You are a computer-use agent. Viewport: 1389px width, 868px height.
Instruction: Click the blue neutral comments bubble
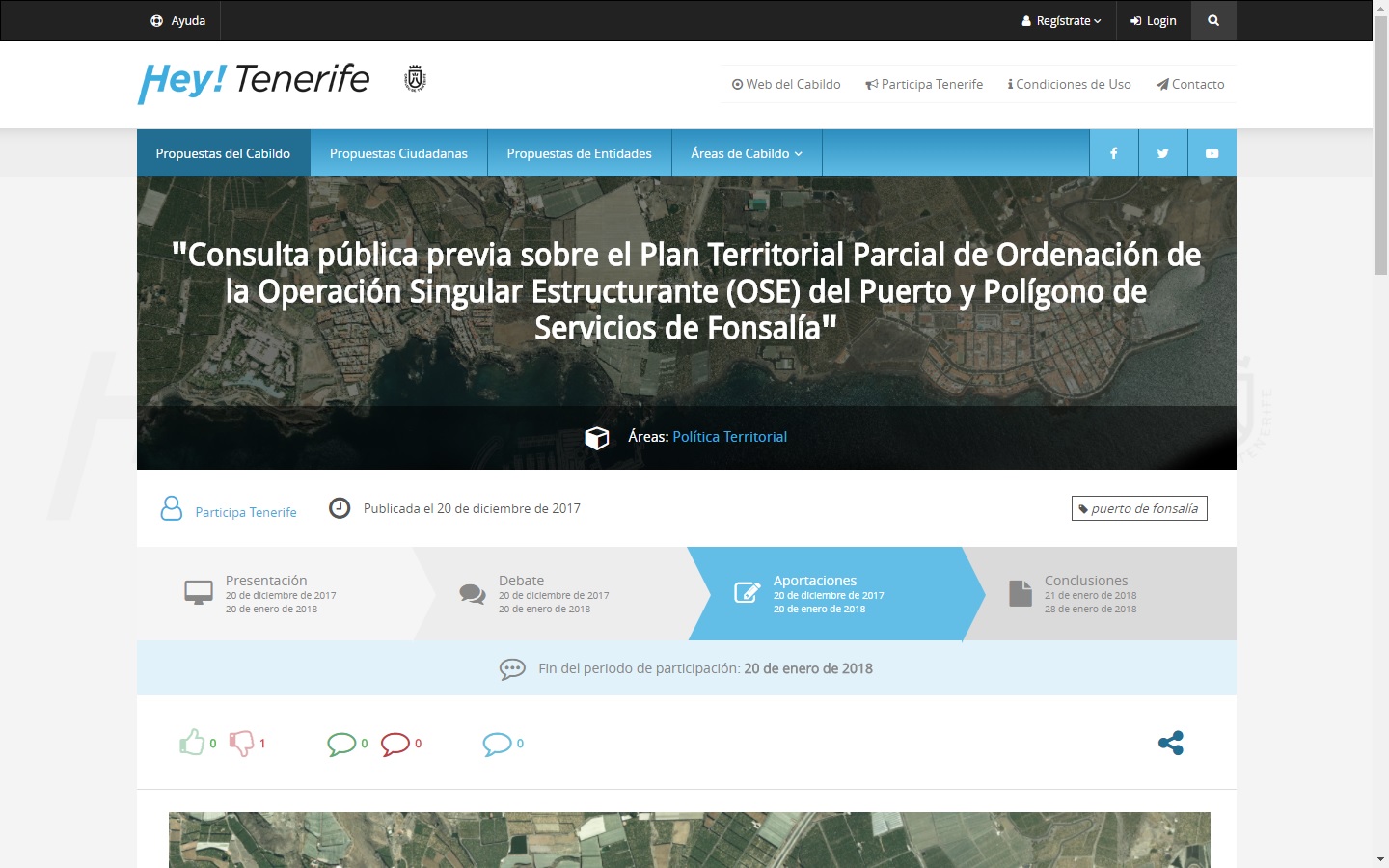pyautogui.click(x=497, y=744)
